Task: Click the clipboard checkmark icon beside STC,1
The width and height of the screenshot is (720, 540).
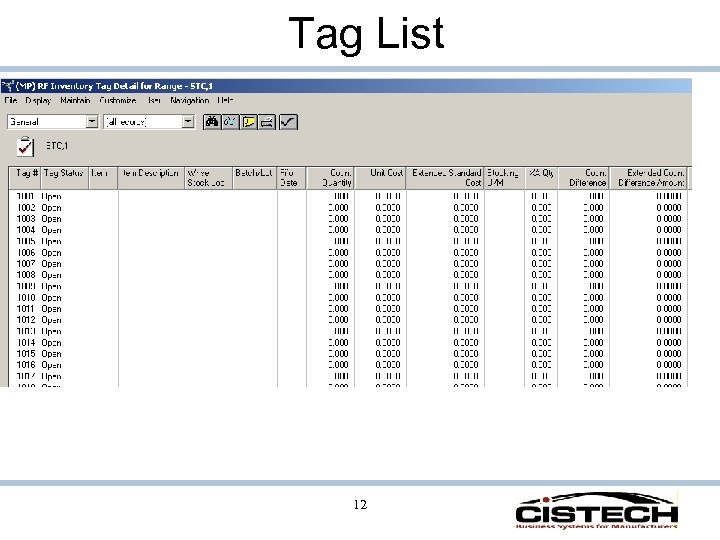Action: click(x=25, y=146)
